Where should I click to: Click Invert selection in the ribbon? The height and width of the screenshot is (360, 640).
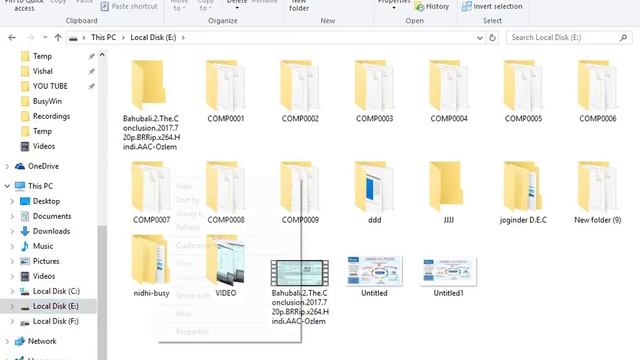(x=492, y=7)
